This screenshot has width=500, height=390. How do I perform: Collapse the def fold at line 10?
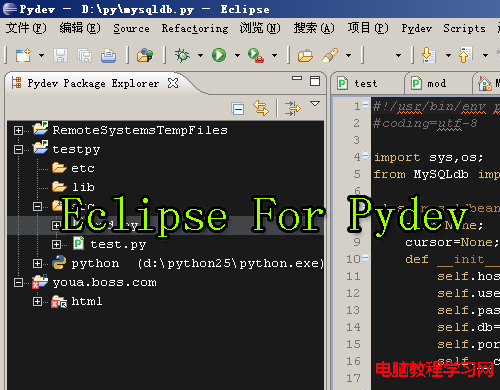click(366, 257)
